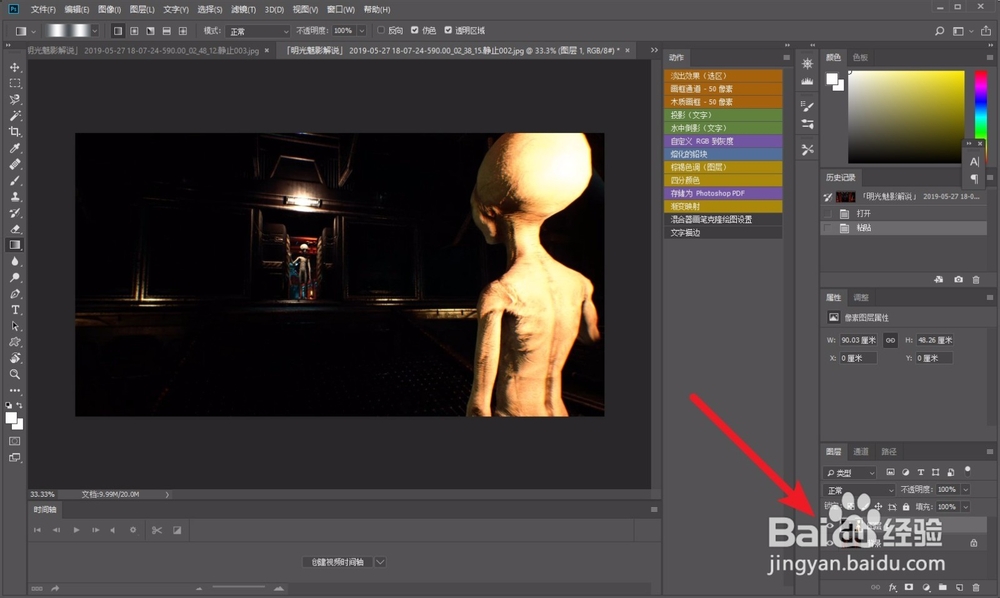The height and width of the screenshot is (598, 1000).
Task: Open the 图像(I) menu
Action: pos(109,10)
